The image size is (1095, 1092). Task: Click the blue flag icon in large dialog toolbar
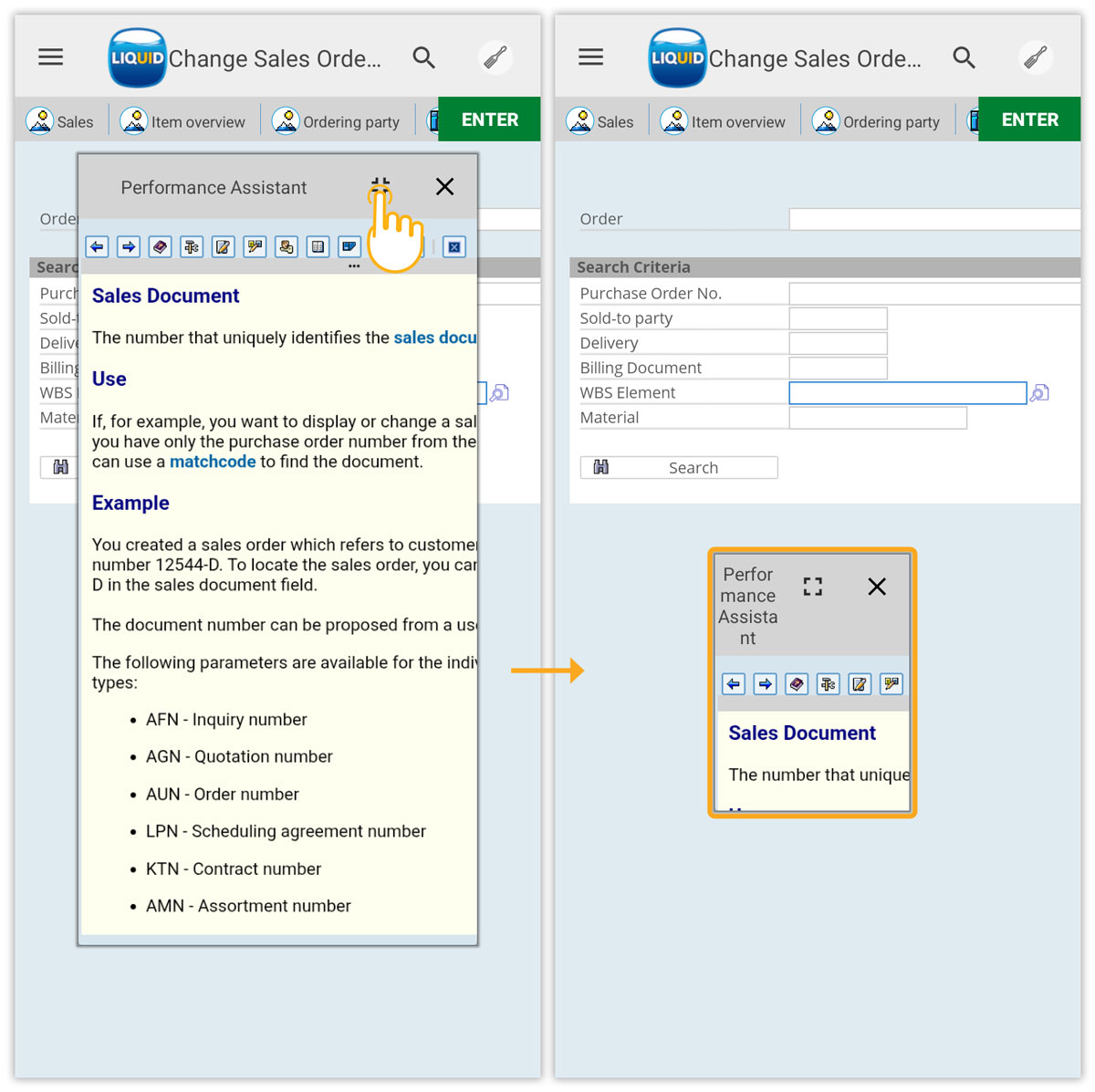tap(349, 246)
